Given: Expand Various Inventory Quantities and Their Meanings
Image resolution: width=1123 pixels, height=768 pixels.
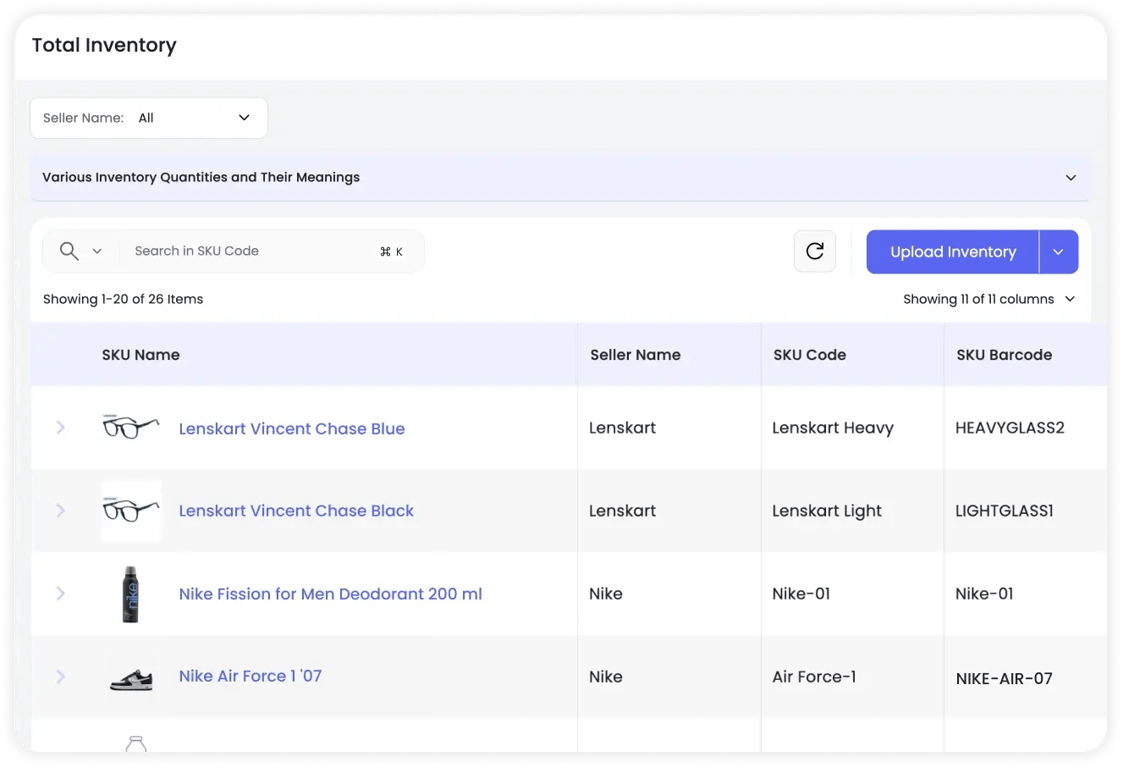Looking at the screenshot, I should (x=560, y=177).
